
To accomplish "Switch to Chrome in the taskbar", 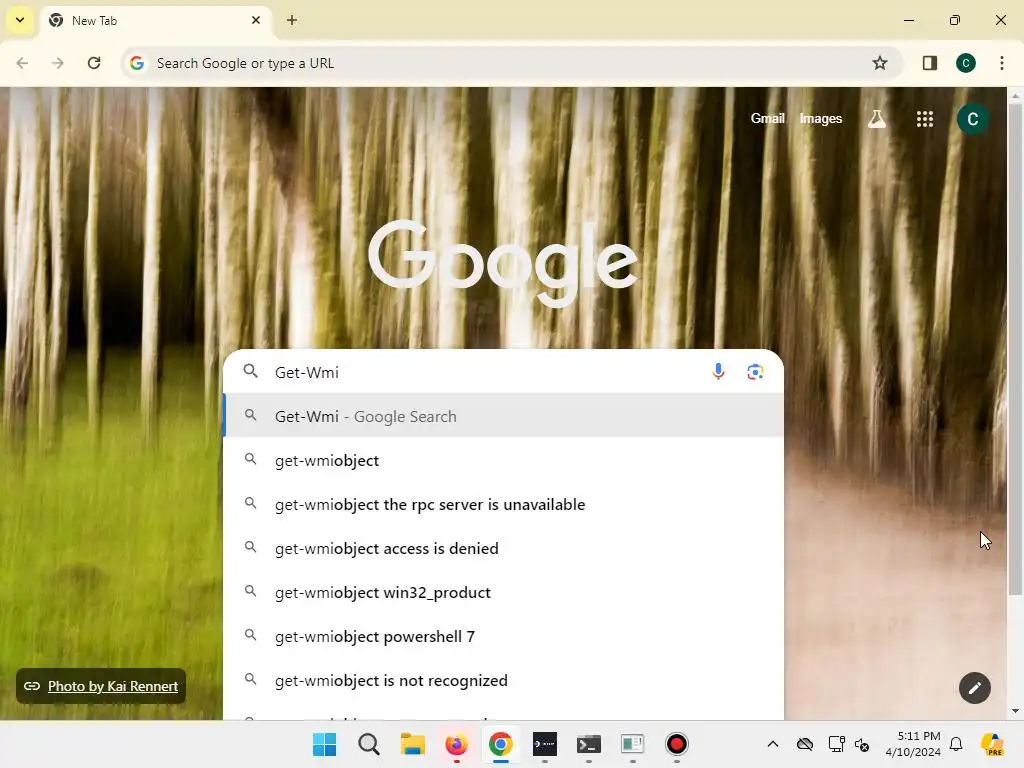I will [x=500, y=744].
